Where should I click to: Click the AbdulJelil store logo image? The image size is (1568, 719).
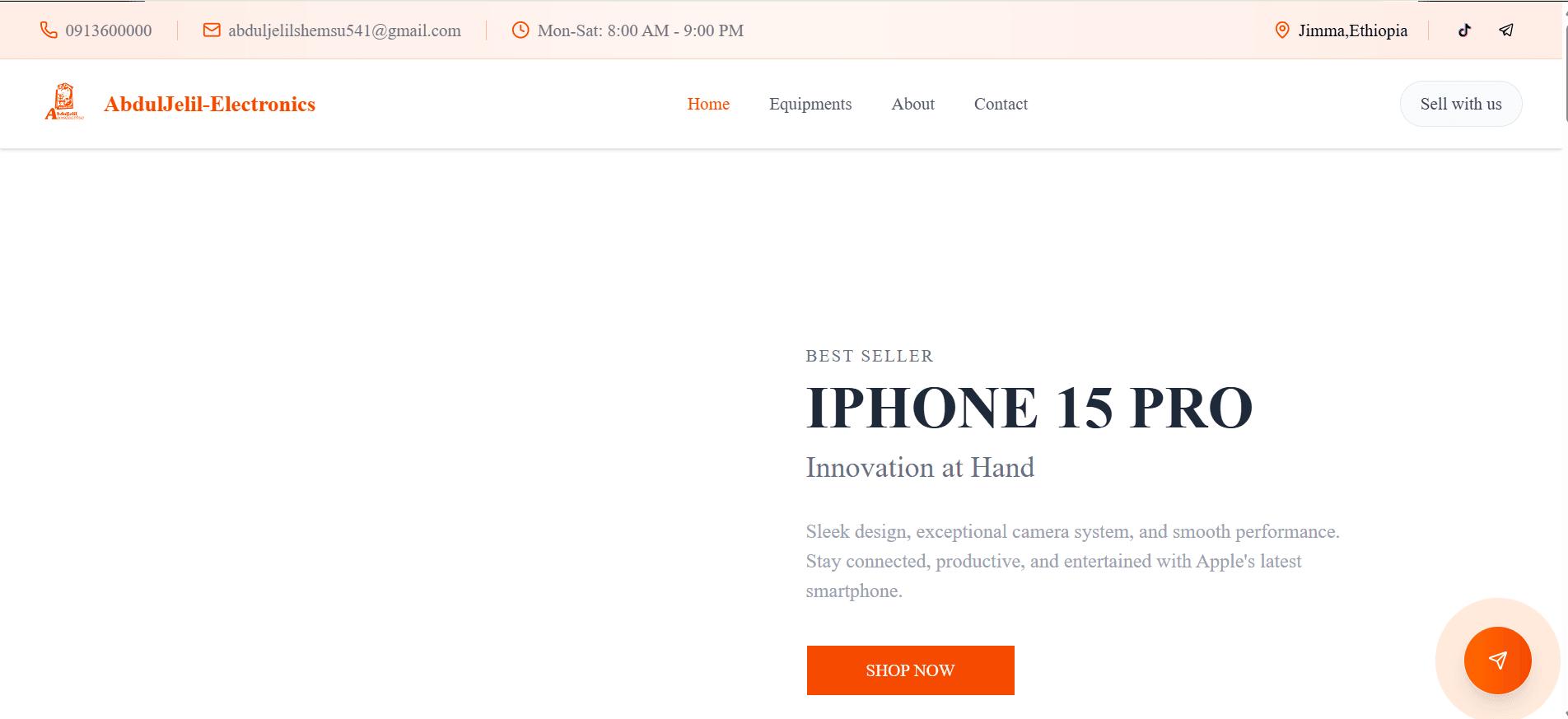point(64,103)
